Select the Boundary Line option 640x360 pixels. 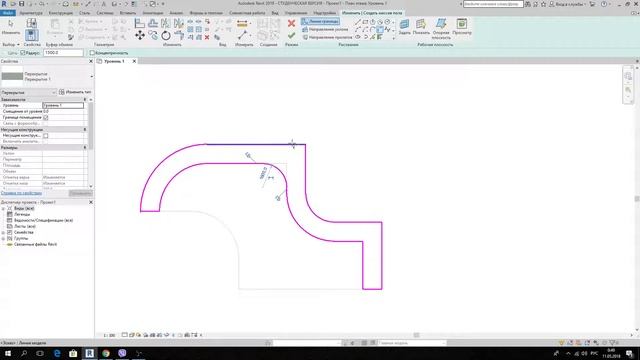point(320,21)
